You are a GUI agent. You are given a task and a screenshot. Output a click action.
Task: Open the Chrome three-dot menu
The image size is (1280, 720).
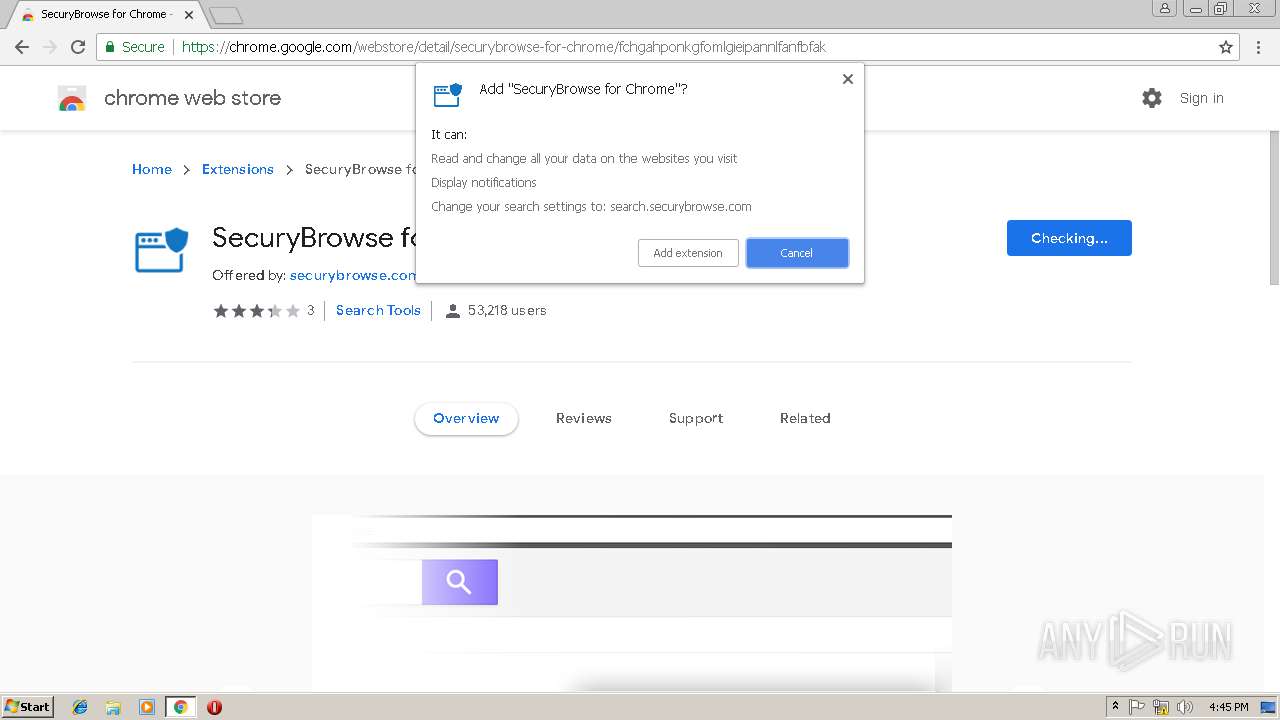tap(1258, 47)
